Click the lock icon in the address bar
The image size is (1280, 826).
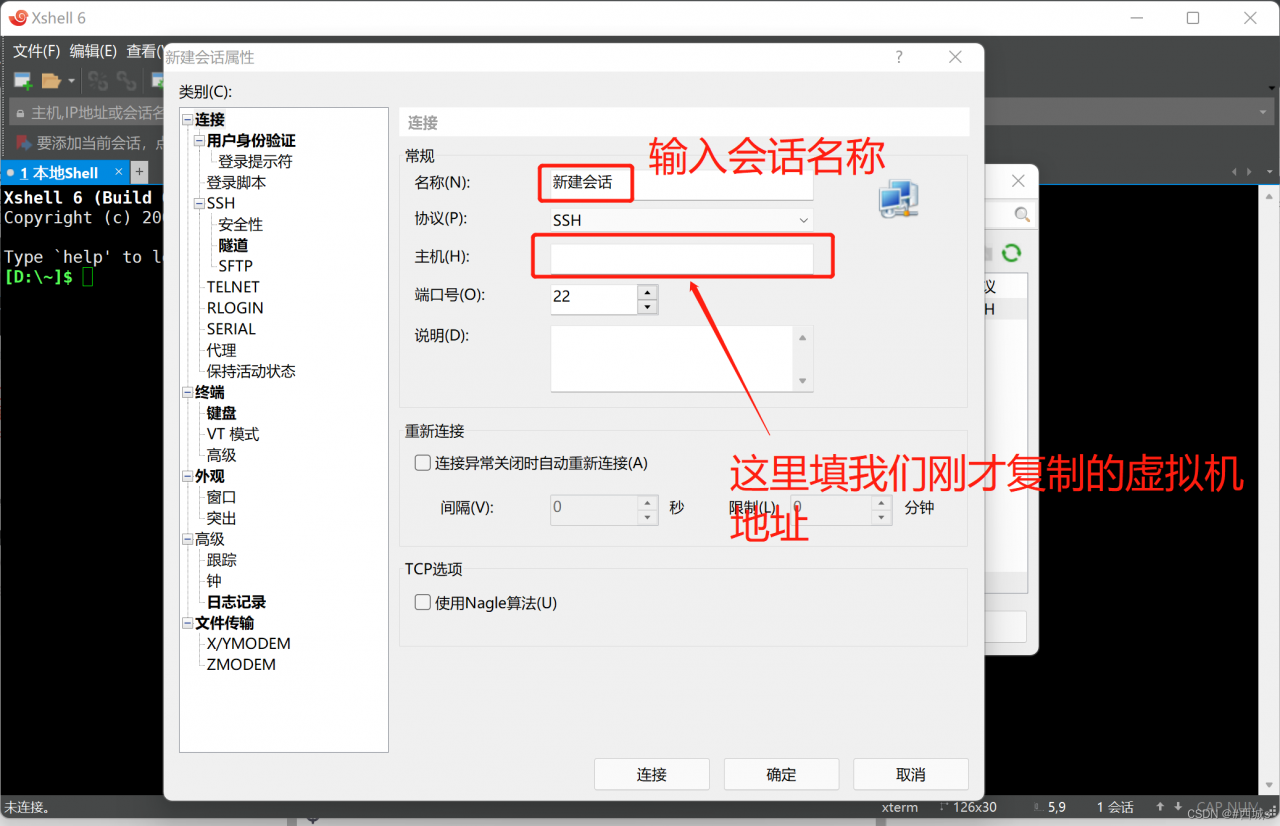tap(20, 112)
